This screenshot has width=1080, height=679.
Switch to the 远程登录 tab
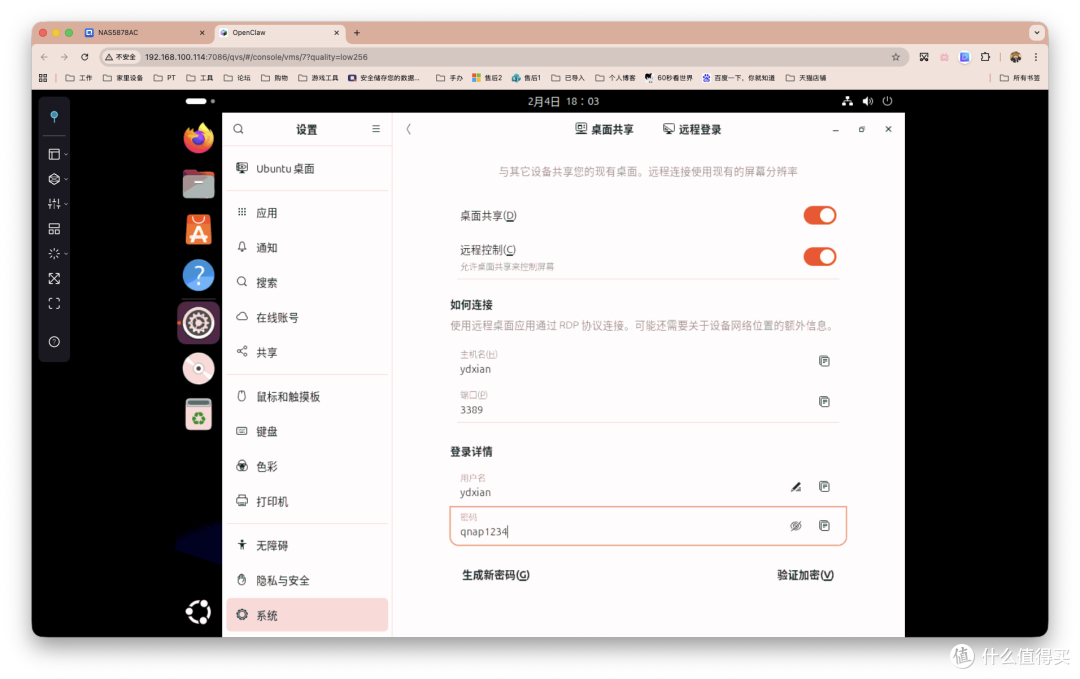click(692, 129)
